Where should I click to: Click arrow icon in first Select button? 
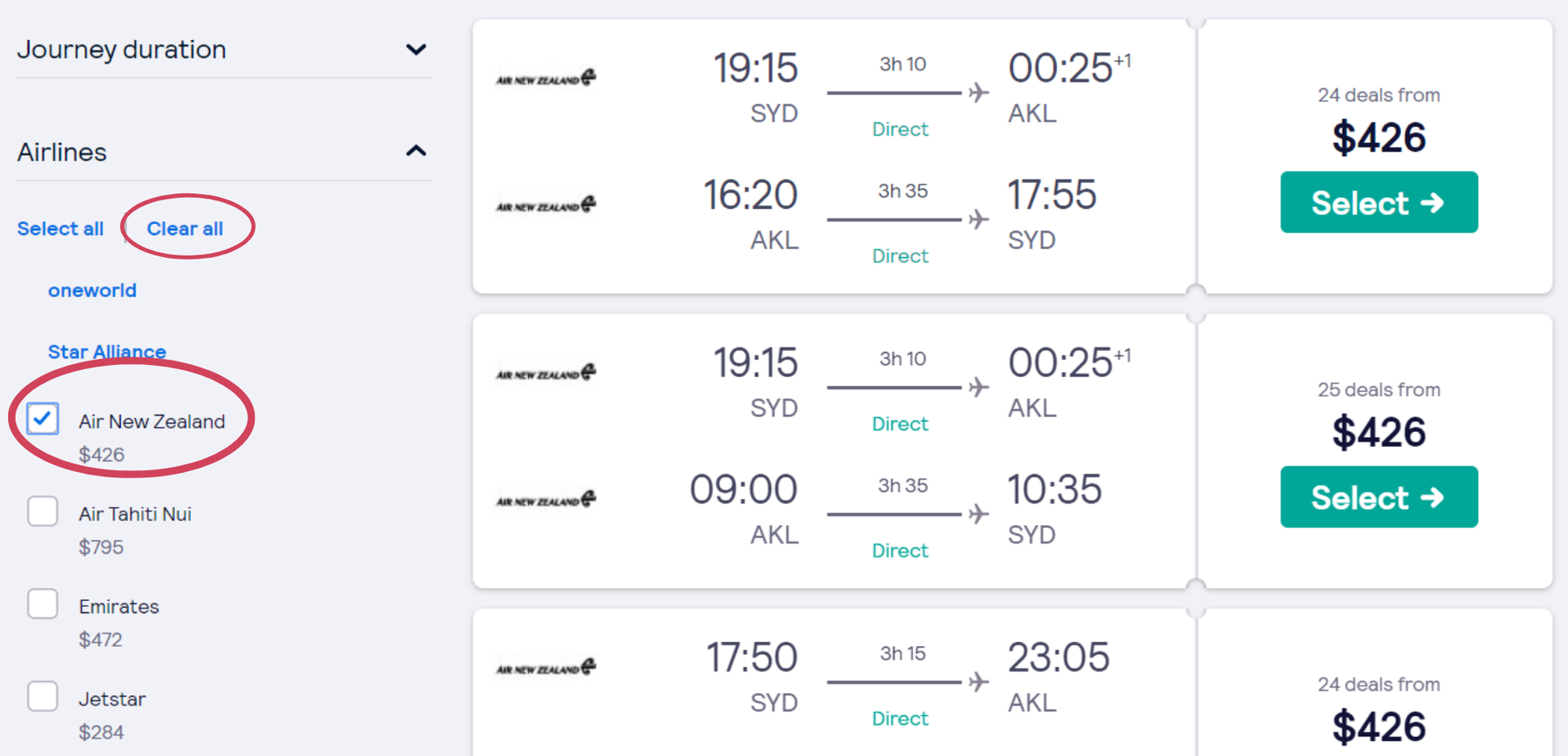click(x=1432, y=203)
